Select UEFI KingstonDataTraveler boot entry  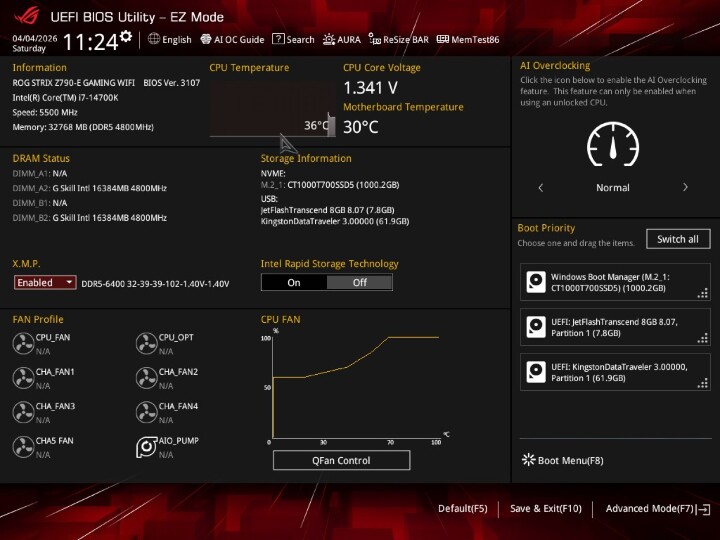(x=615, y=372)
